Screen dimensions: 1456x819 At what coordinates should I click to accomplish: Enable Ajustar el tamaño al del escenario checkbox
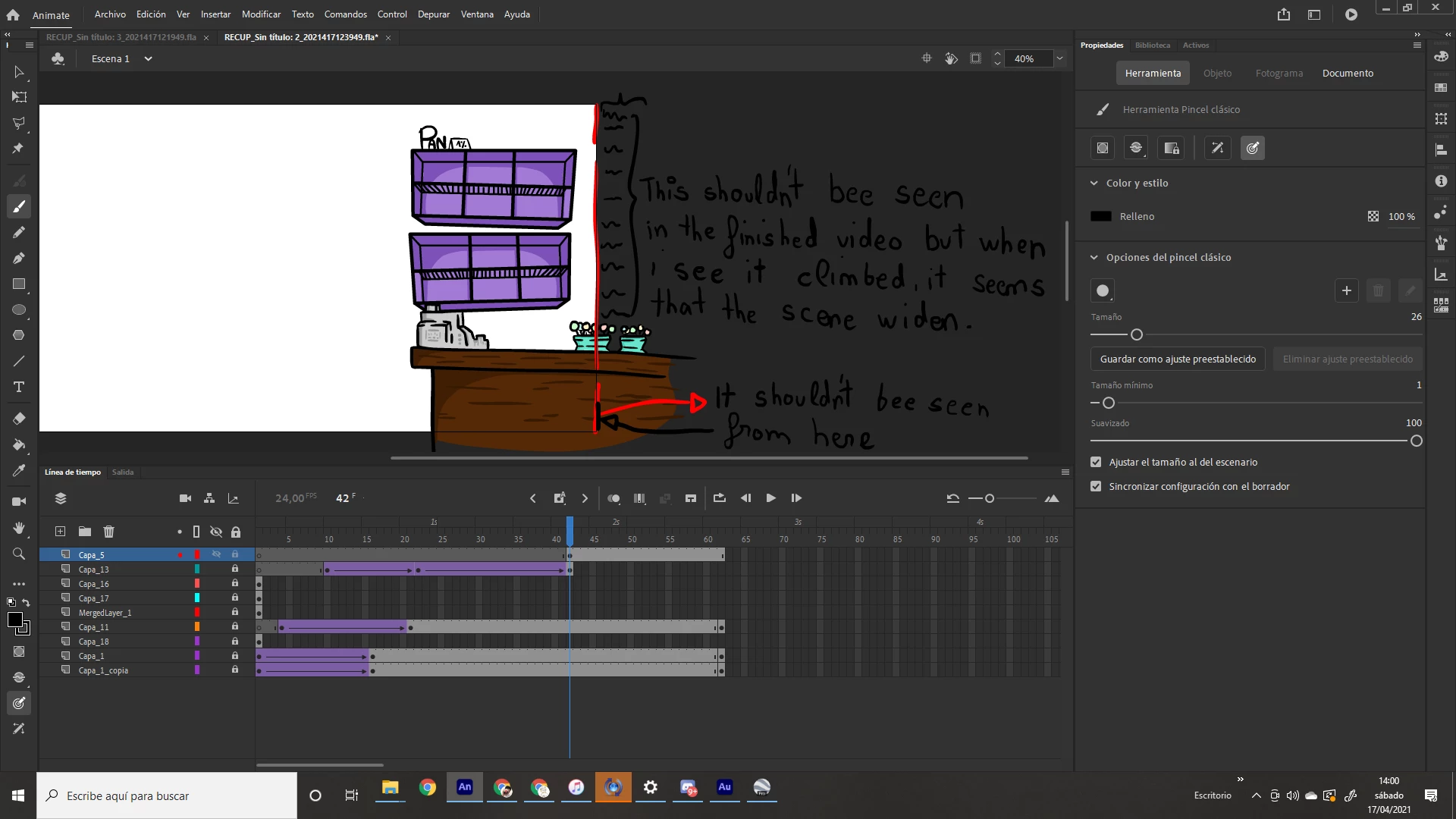pyautogui.click(x=1096, y=462)
